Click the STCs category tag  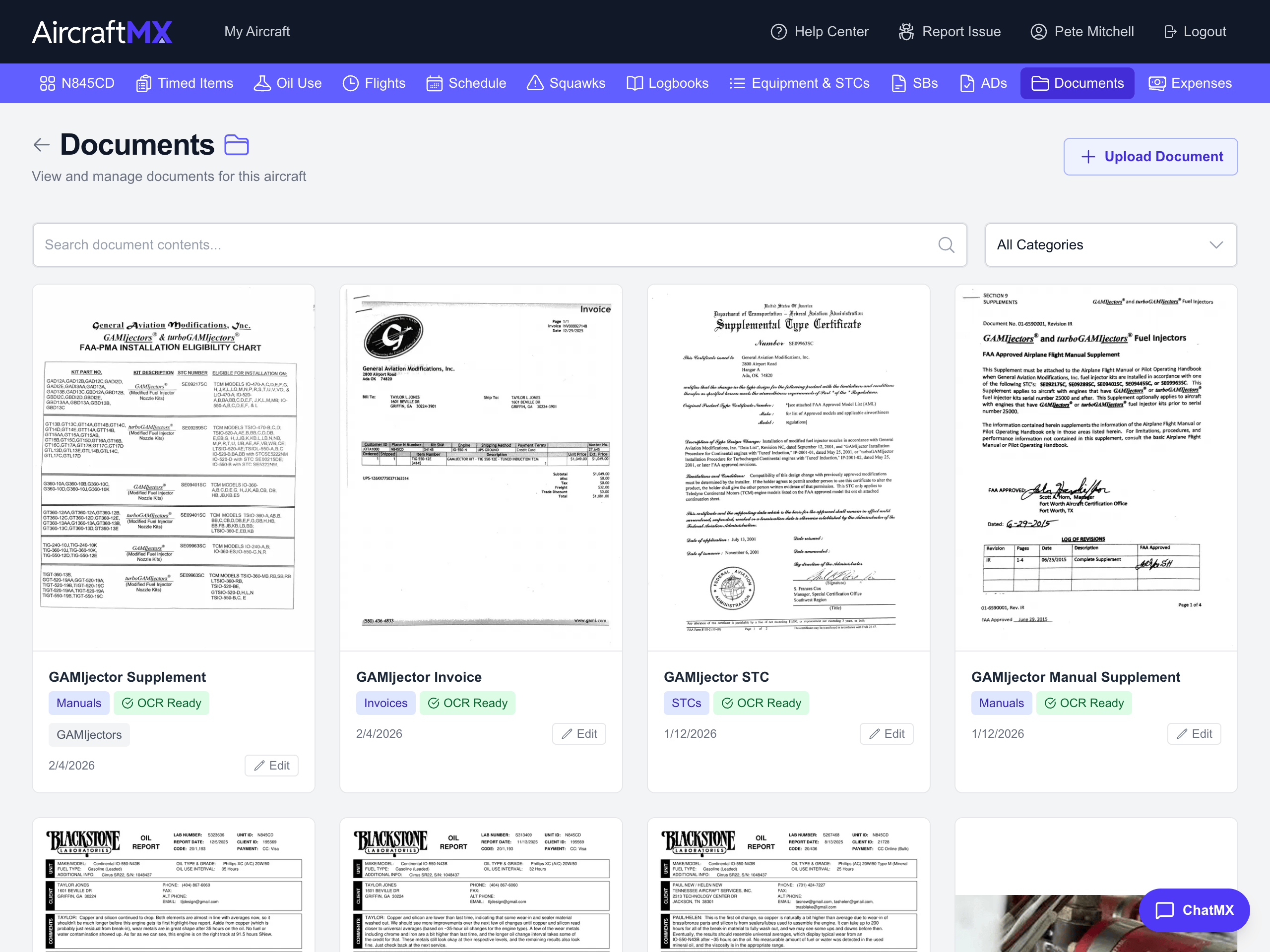coord(686,703)
